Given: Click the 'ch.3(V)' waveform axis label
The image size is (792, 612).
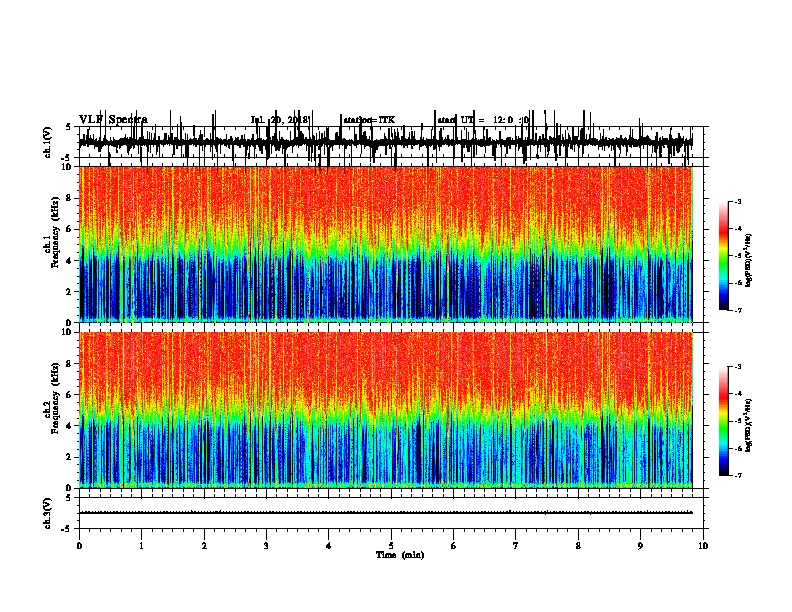Looking at the screenshot, I should pyautogui.click(x=47, y=513).
